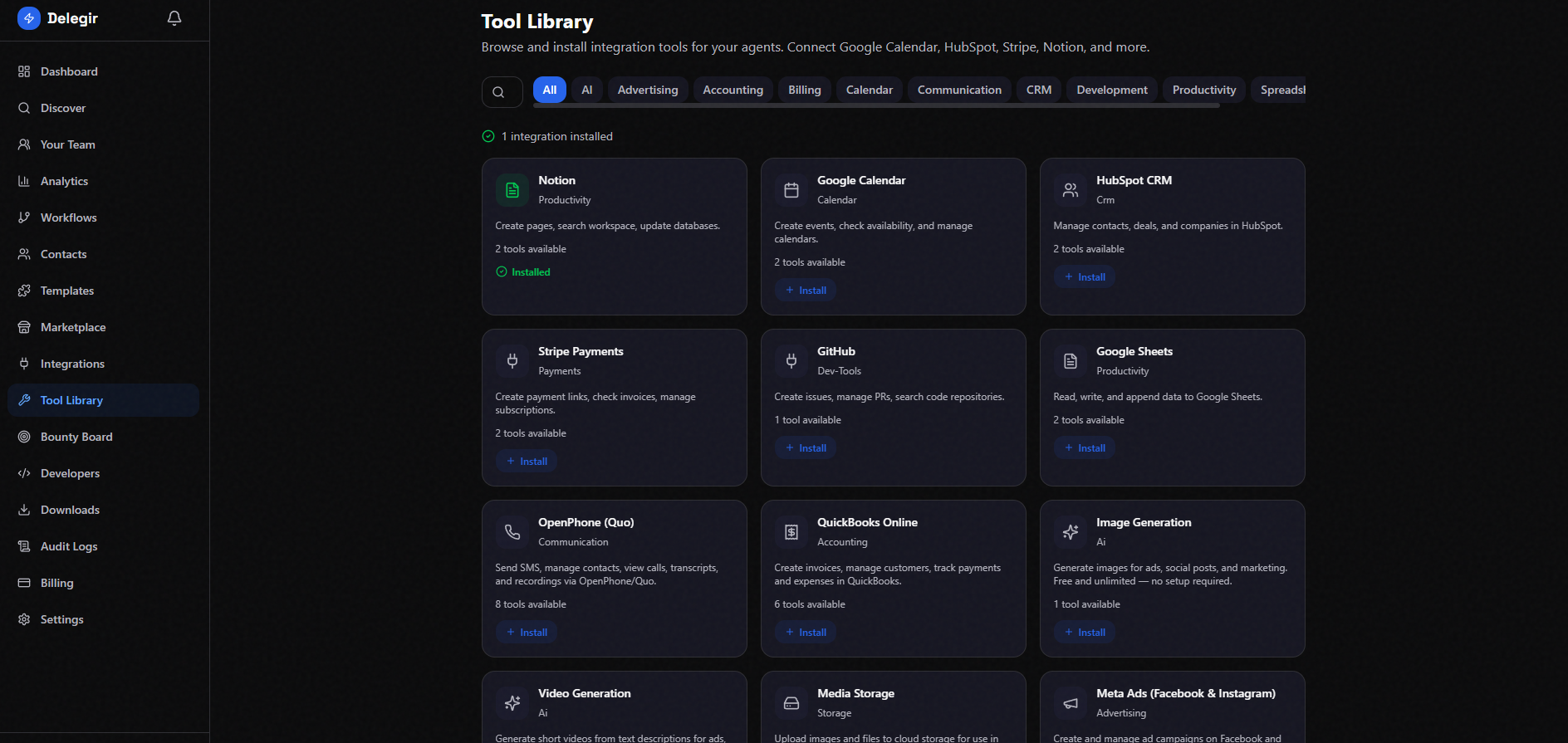The height and width of the screenshot is (743, 1568).
Task: Click the OpenPhone phone icon
Action: tap(512, 532)
